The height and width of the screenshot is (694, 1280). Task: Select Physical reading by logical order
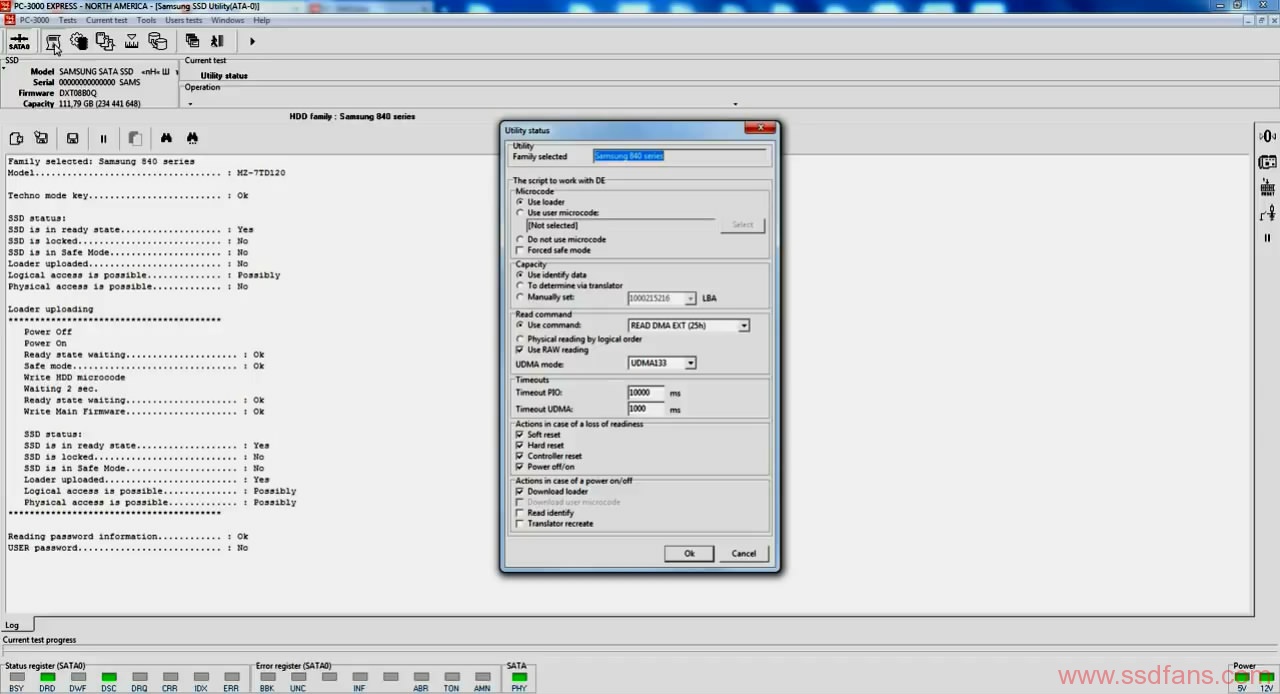click(x=579, y=339)
